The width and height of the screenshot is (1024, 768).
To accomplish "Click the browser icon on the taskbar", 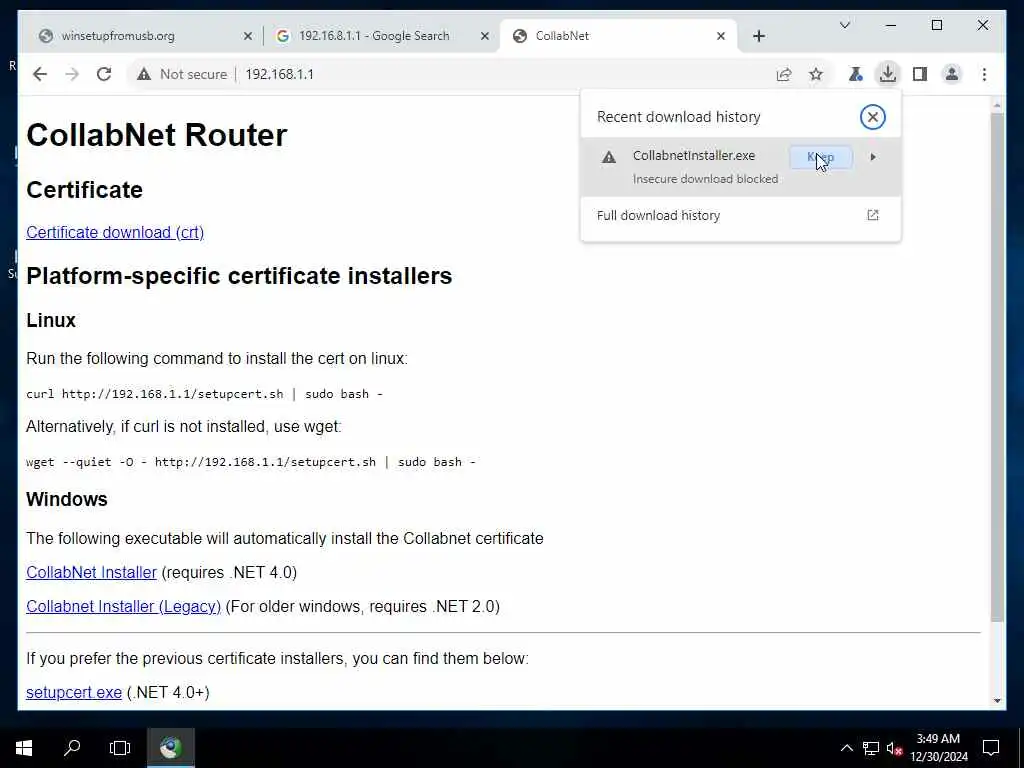I will coord(170,748).
